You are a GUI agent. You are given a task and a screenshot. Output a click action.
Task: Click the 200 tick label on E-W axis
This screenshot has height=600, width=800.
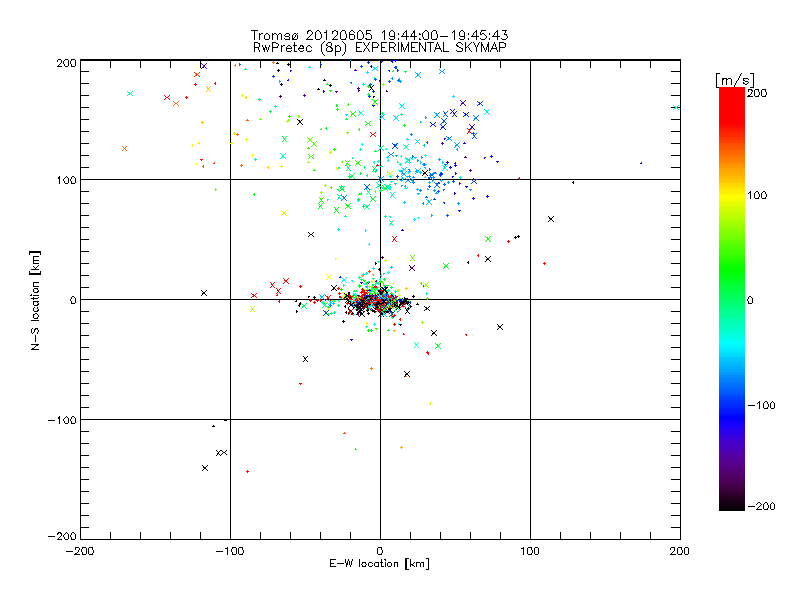[x=680, y=552]
